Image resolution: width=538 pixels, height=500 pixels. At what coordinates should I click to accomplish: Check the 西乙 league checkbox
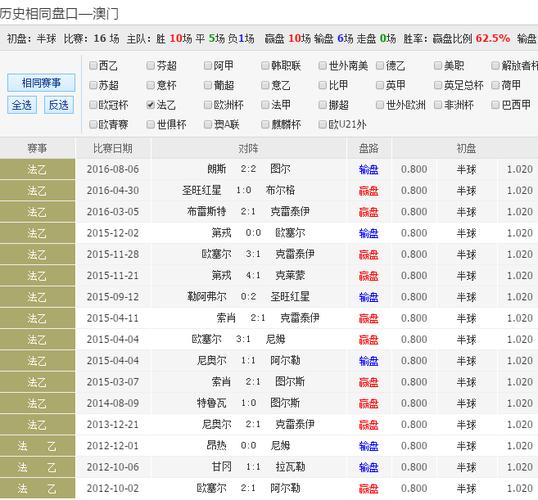pyautogui.click(x=93, y=65)
